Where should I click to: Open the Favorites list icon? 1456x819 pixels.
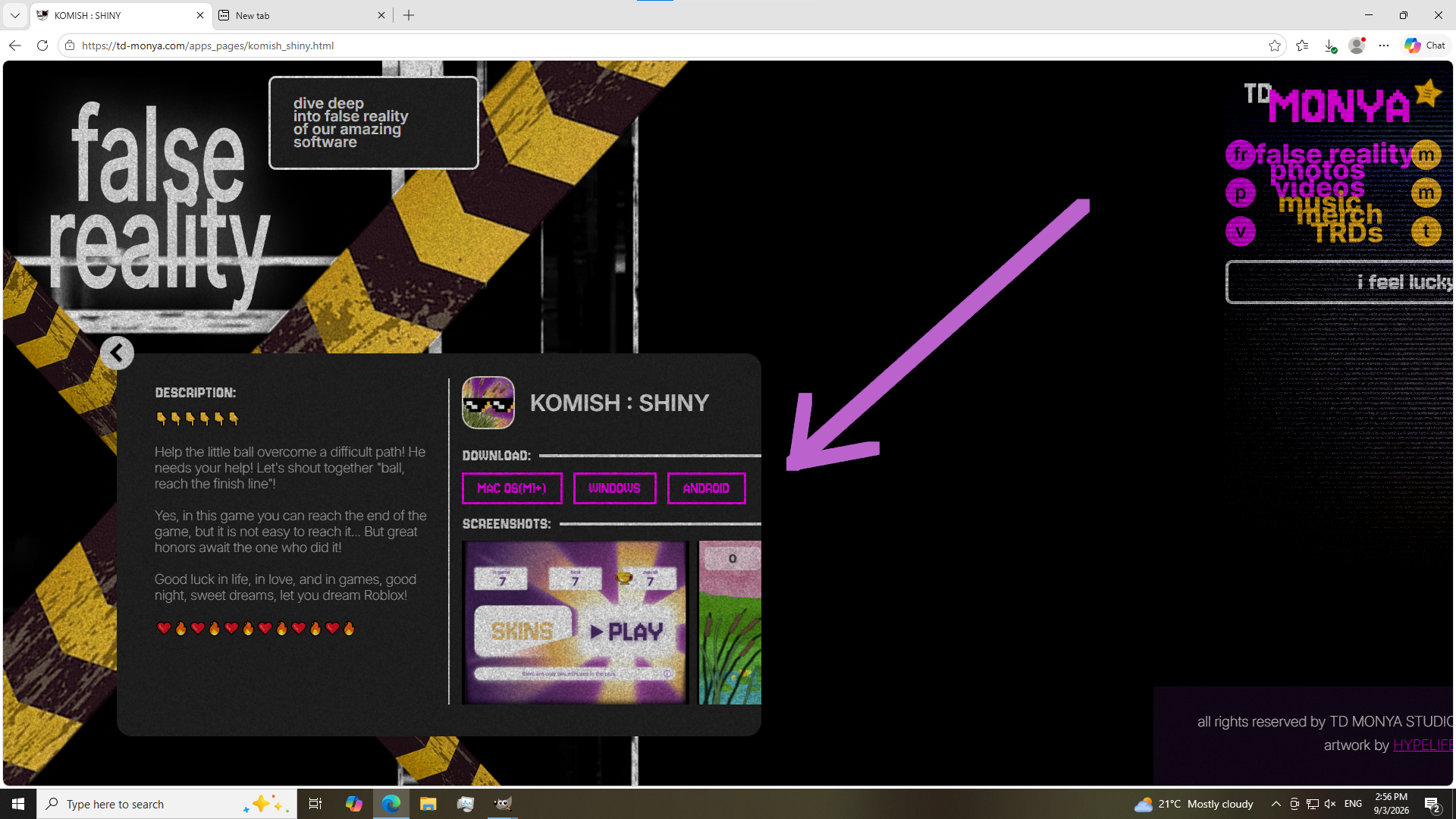click(1302, 45)
